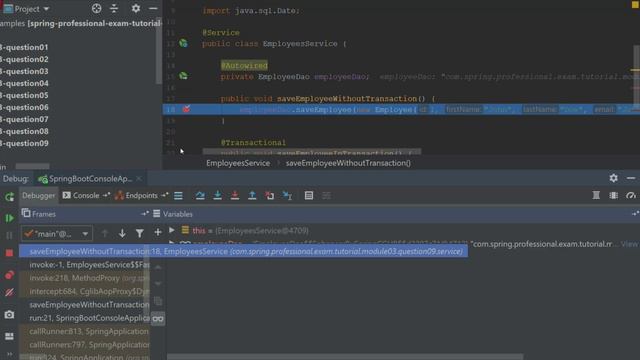
Task: Open Debug panel settings gear
Action: pos(613,178)
